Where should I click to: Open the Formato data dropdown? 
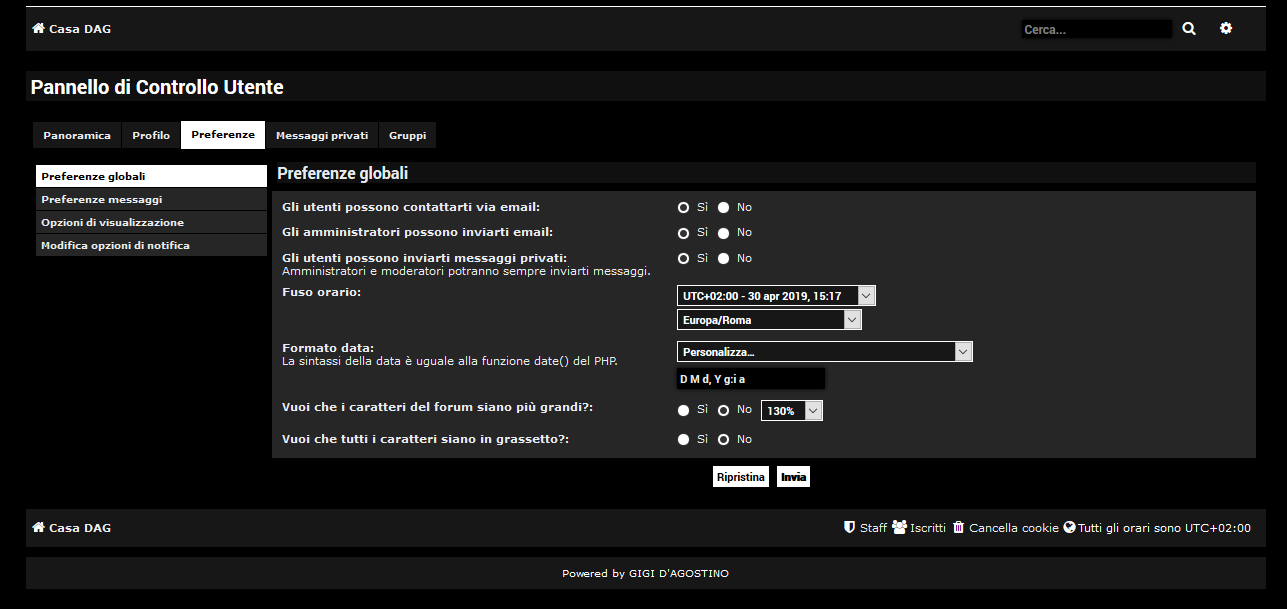coord(824,351)
